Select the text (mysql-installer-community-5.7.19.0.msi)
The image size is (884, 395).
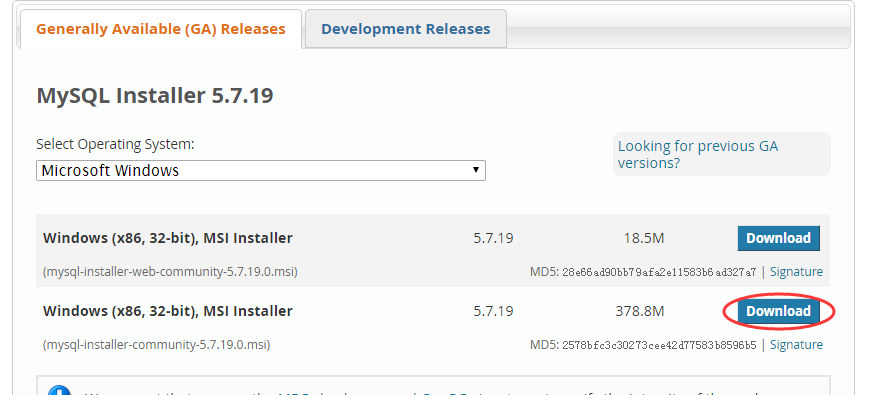157,344
